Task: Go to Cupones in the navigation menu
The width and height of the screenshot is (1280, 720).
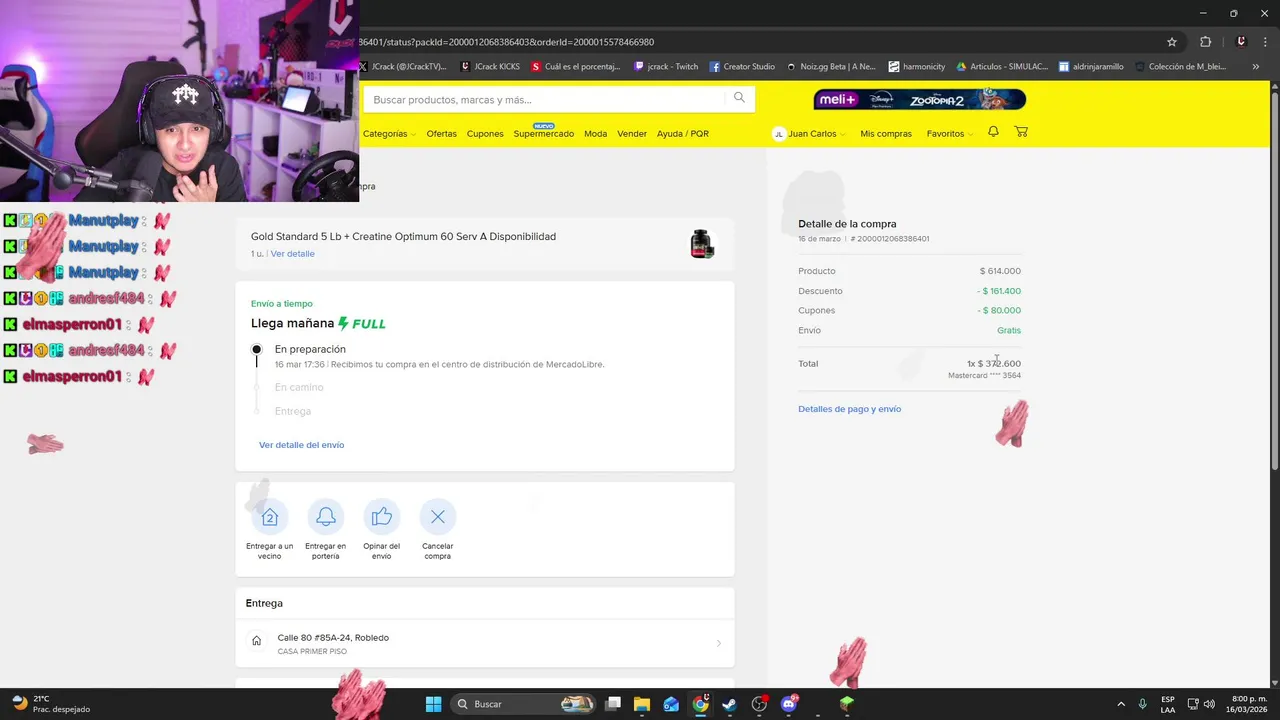Action: [485, 133]
